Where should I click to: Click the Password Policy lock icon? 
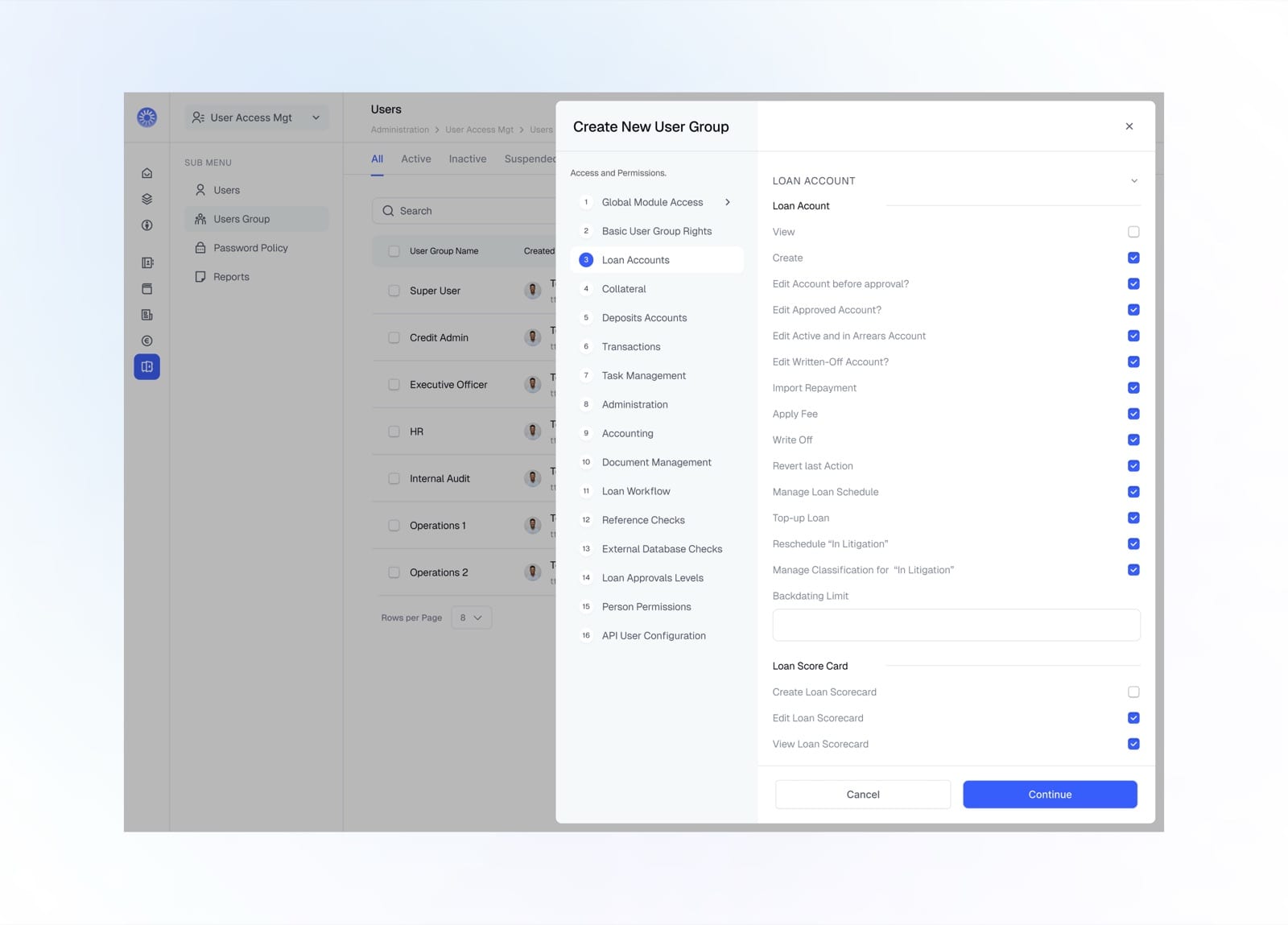coord(200,248)
